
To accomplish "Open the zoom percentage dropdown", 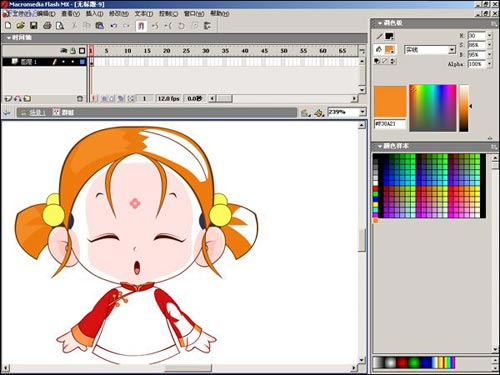I will (363, 112).
